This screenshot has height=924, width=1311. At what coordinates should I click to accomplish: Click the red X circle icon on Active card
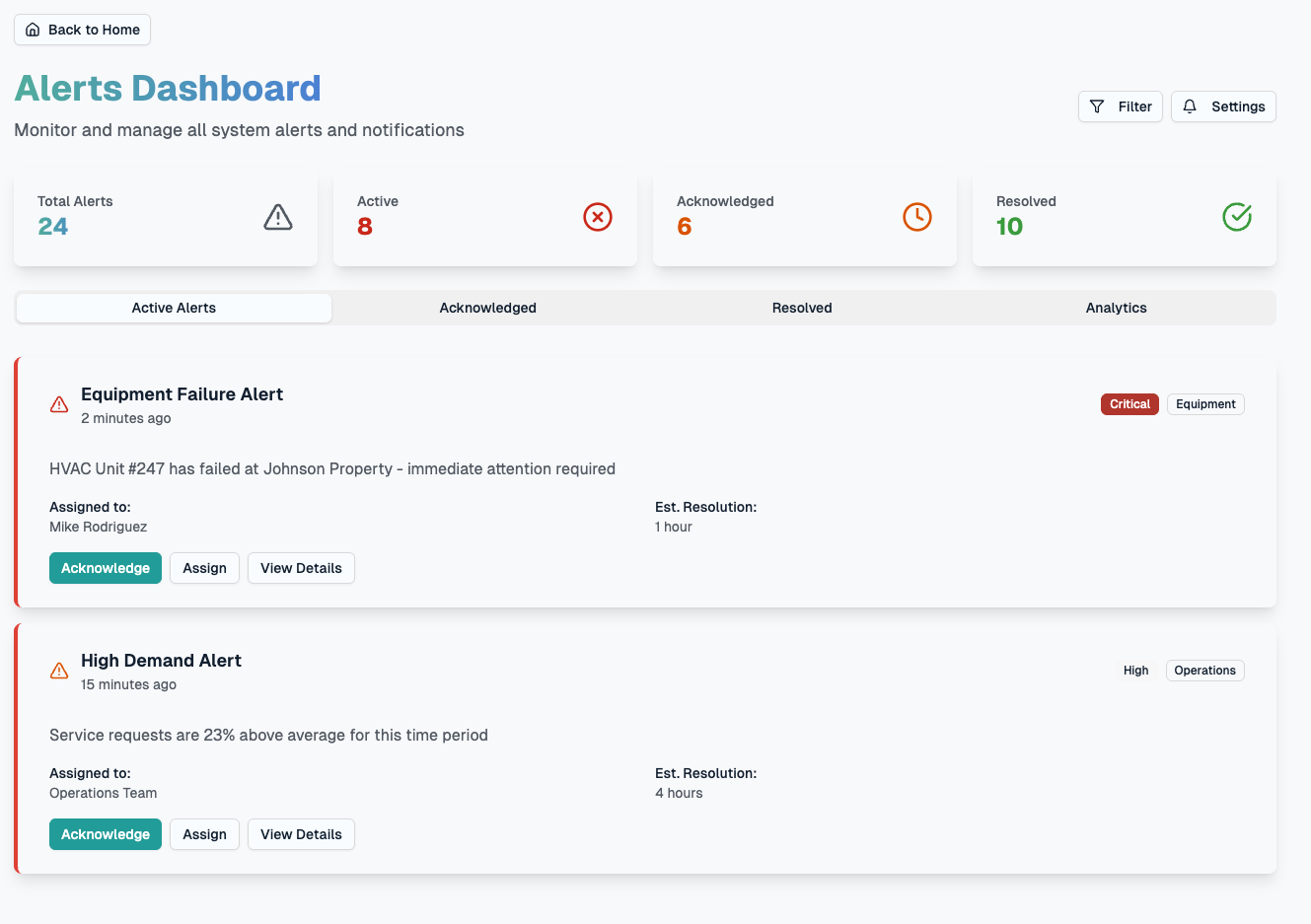point(597,217)
